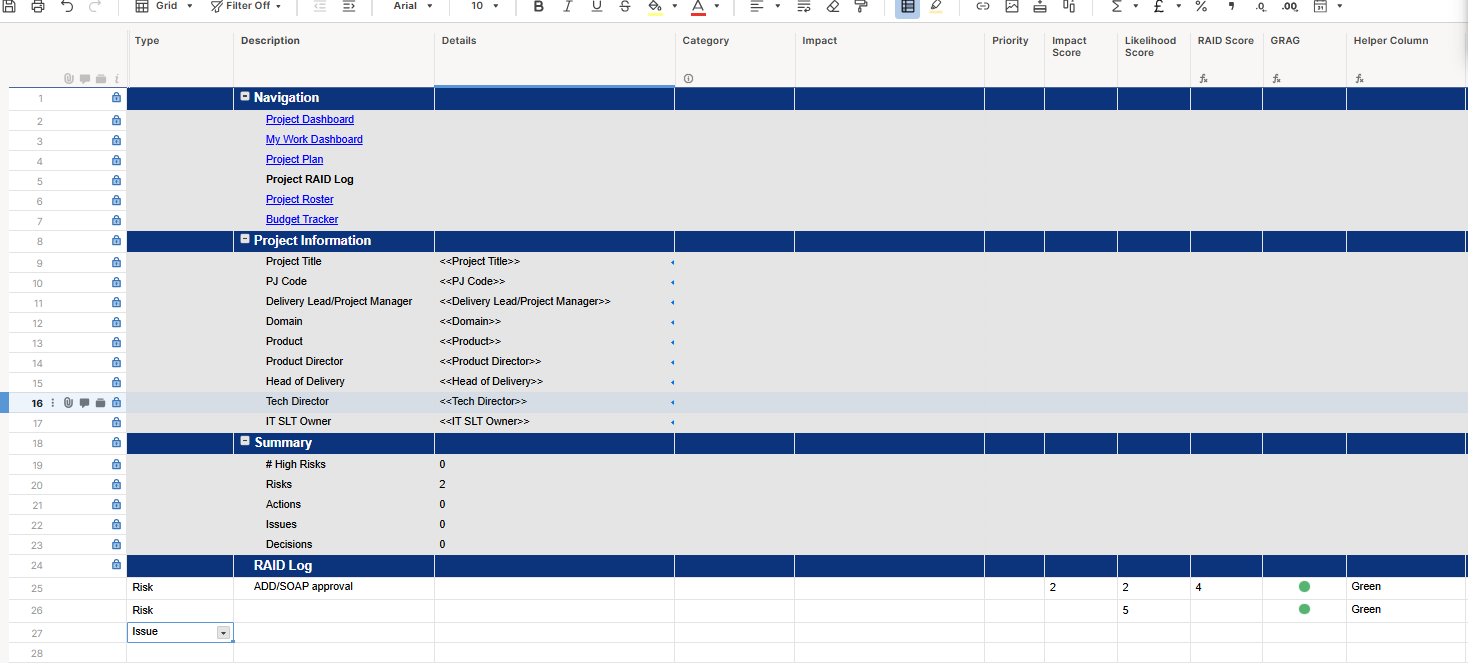Toggle the wrap text option
Screen dimensions: 1468x663
click(804, 6)
